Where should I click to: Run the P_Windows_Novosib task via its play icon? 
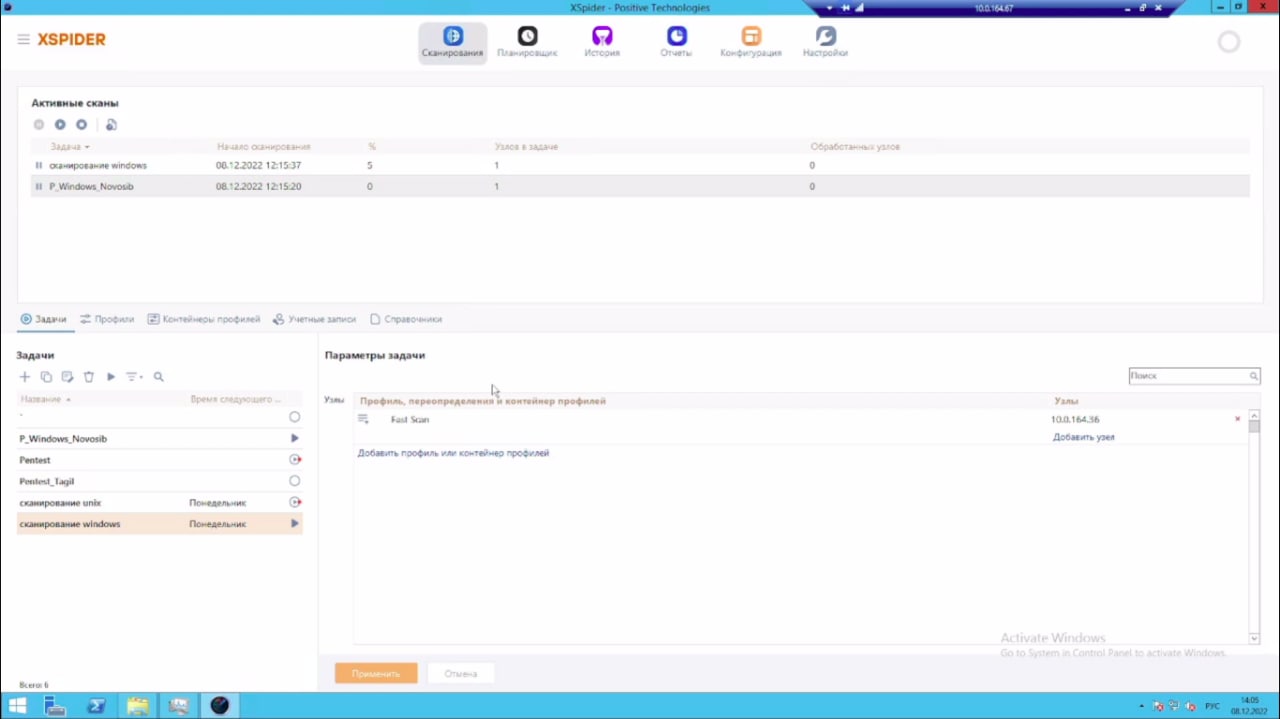pos(294,439)
